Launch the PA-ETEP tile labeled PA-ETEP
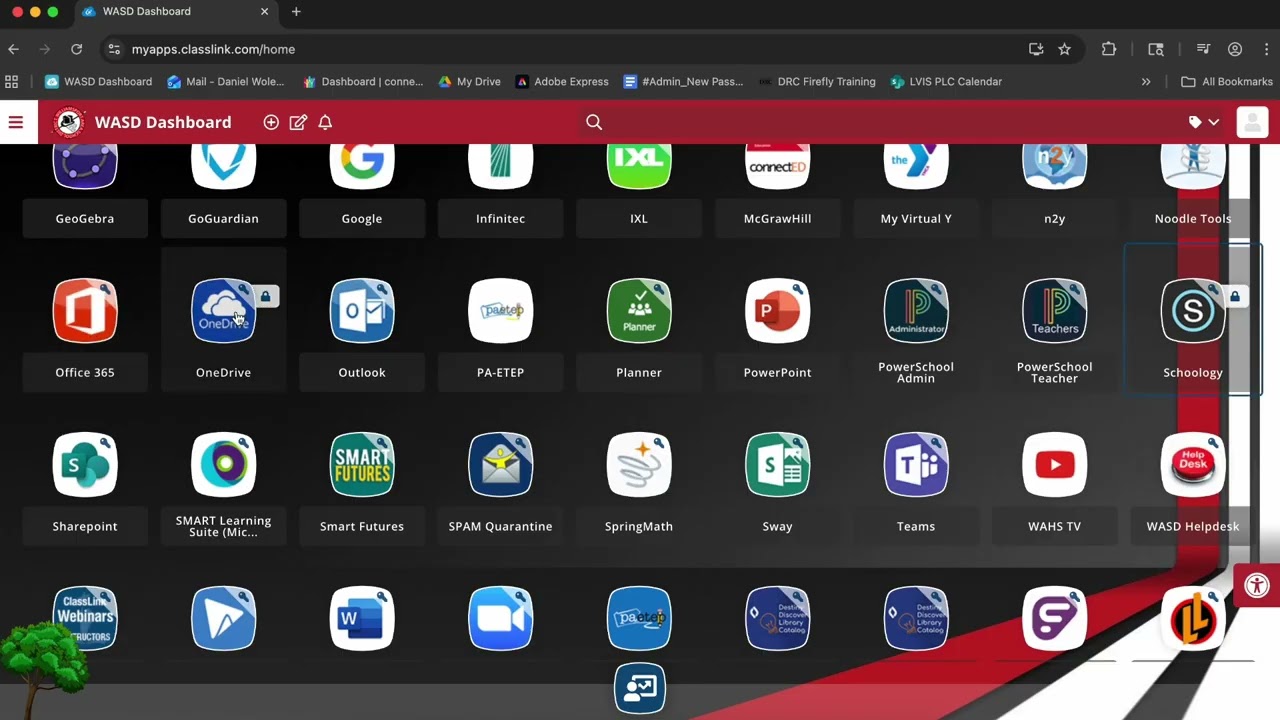Viewport: 1280px width, 720px height. coord(500,311)
